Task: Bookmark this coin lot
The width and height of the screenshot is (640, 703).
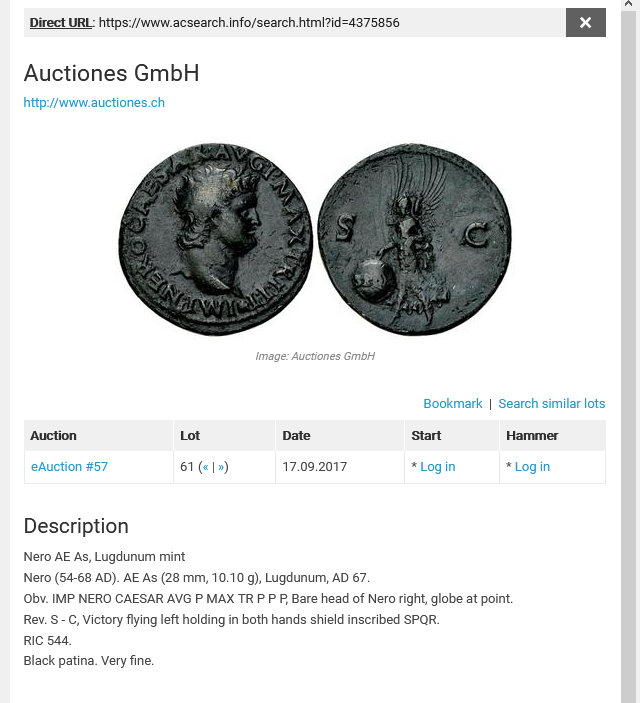Action: pyautogui.click(x=453, y=404)
